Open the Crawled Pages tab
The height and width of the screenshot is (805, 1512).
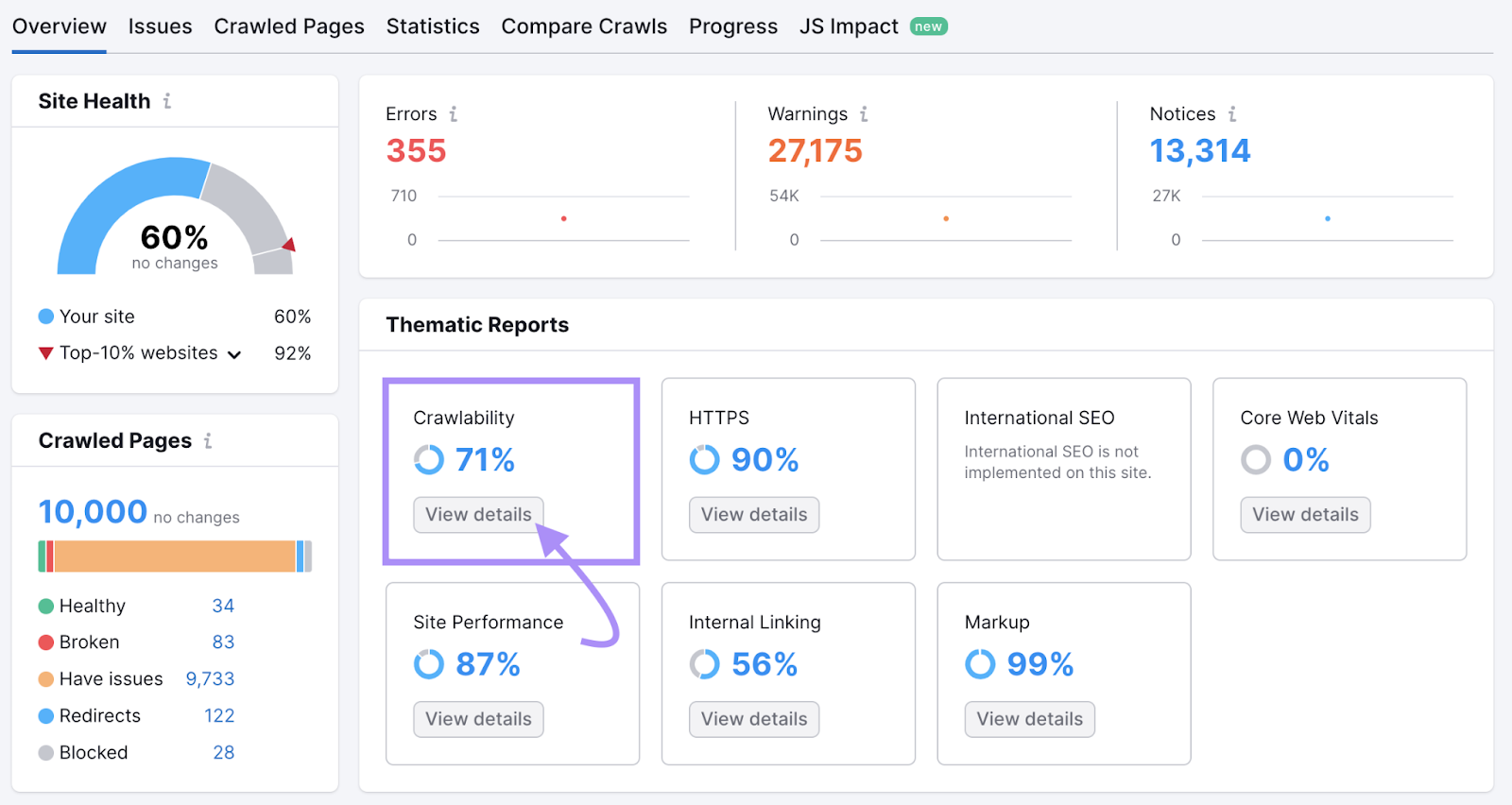[289, 26]
